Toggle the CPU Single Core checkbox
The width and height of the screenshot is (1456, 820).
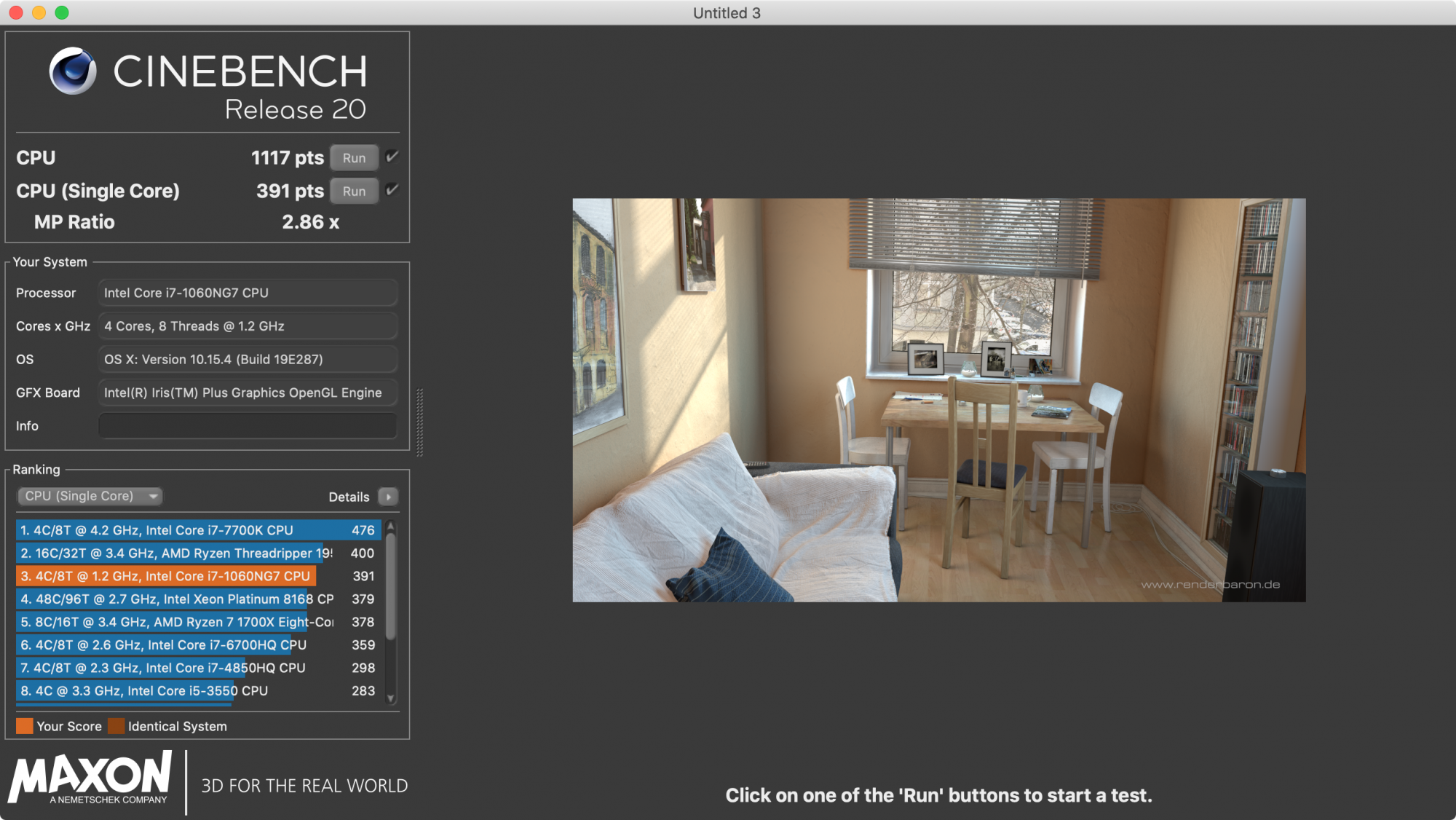tap(392, 190)
